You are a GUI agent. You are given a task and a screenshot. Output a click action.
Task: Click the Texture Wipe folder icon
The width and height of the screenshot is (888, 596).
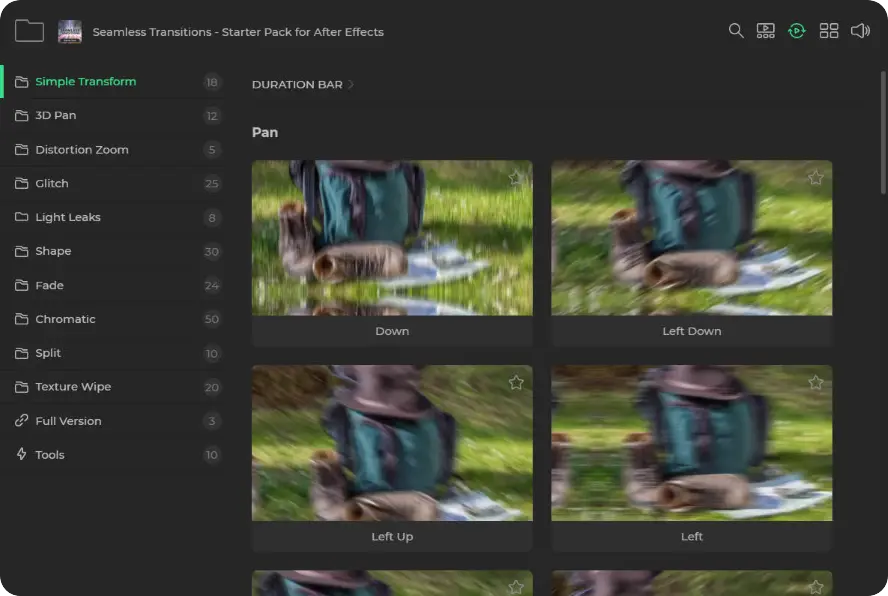pyautogui.click(x=22, y=387)
